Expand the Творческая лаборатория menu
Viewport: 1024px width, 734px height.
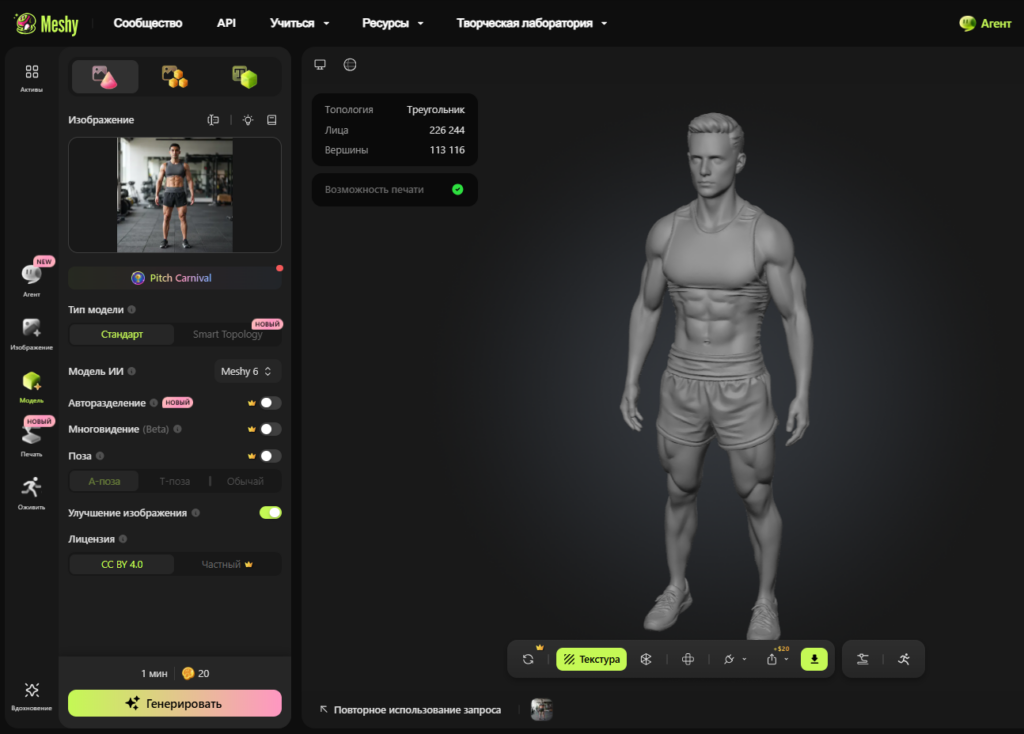point(532,23)
